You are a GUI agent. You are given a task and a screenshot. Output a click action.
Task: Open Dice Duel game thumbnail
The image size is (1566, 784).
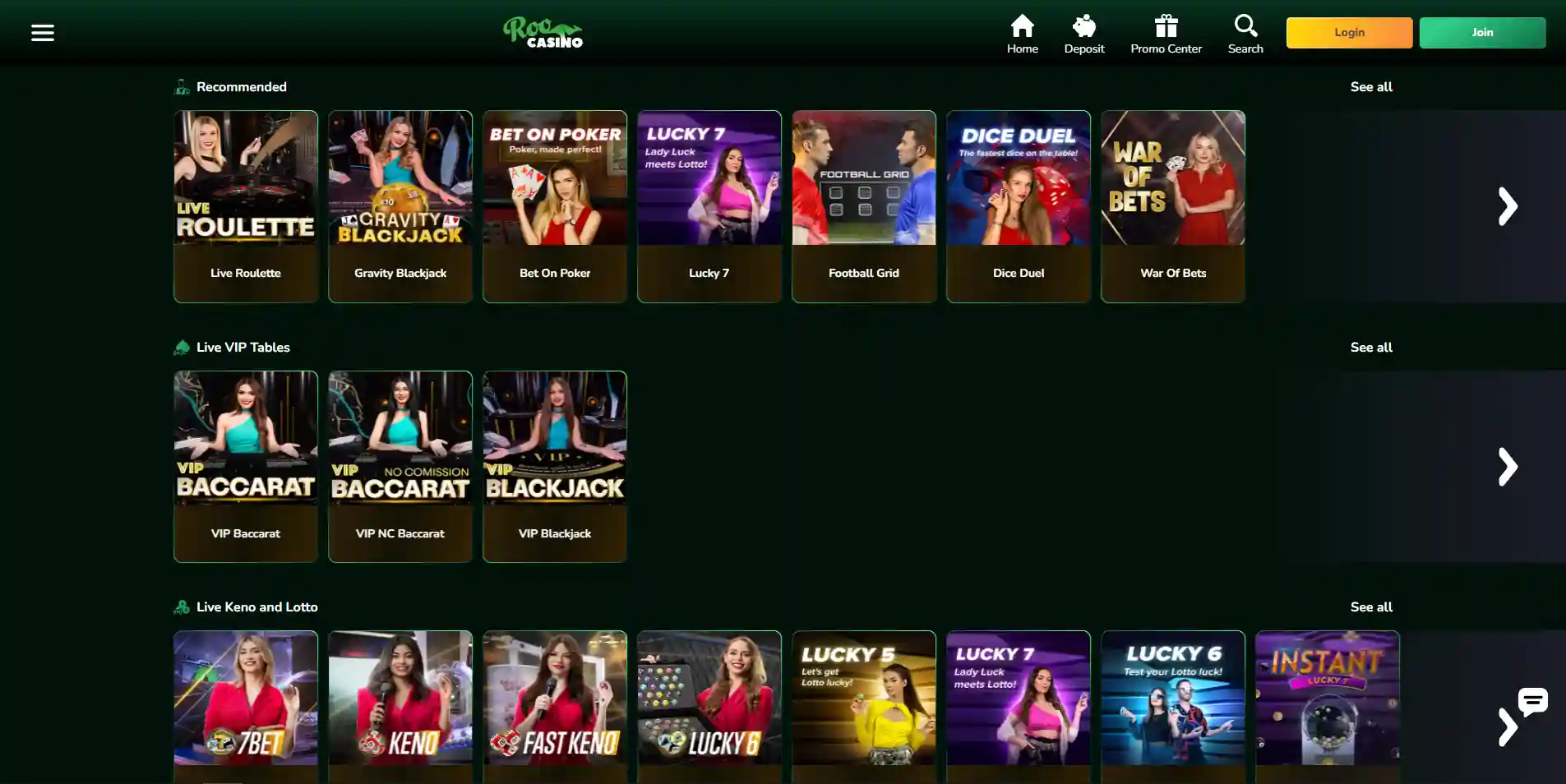pyautogui.click(x=1019, y=178)
